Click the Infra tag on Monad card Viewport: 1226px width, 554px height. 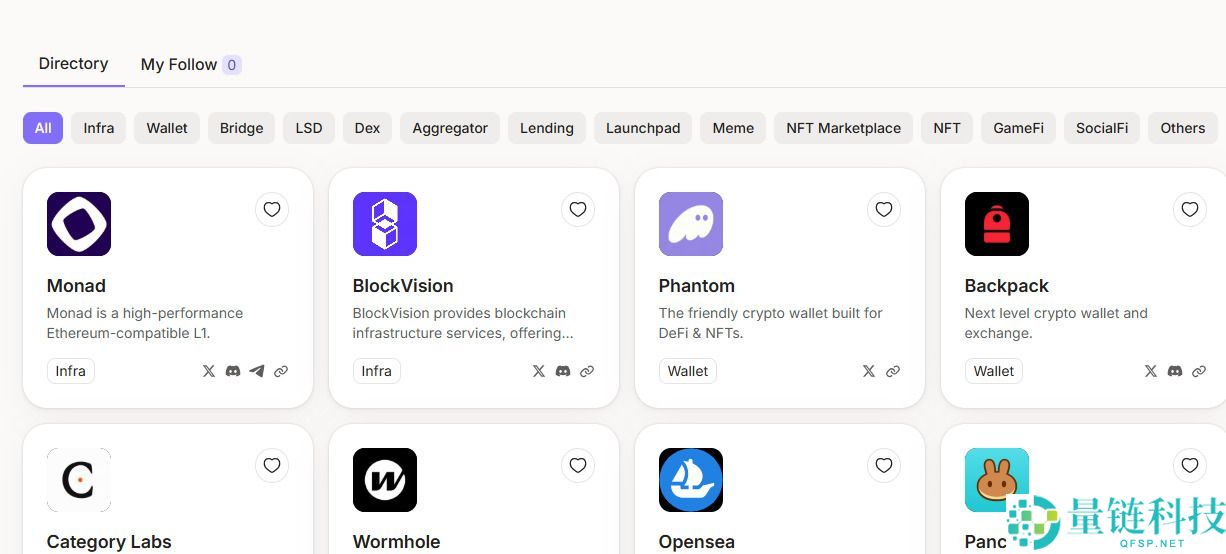[71, 371]
